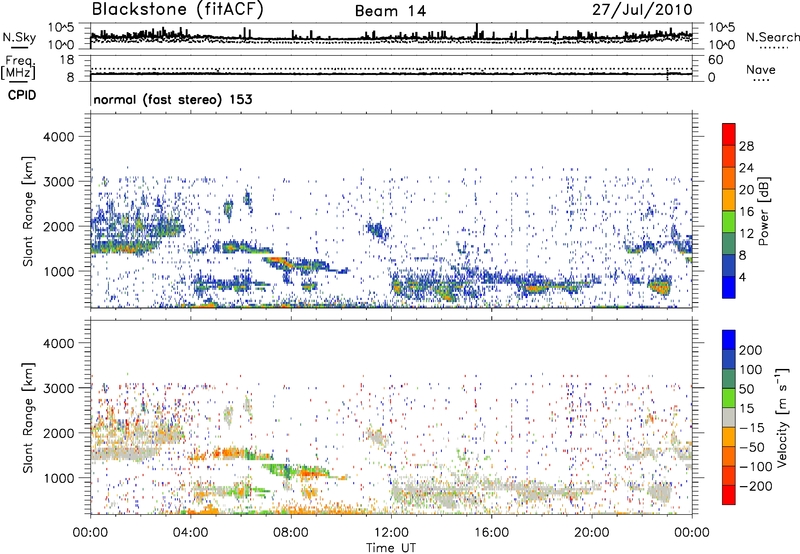Select the '12:00' time tick label

click(x=391, y=533)
